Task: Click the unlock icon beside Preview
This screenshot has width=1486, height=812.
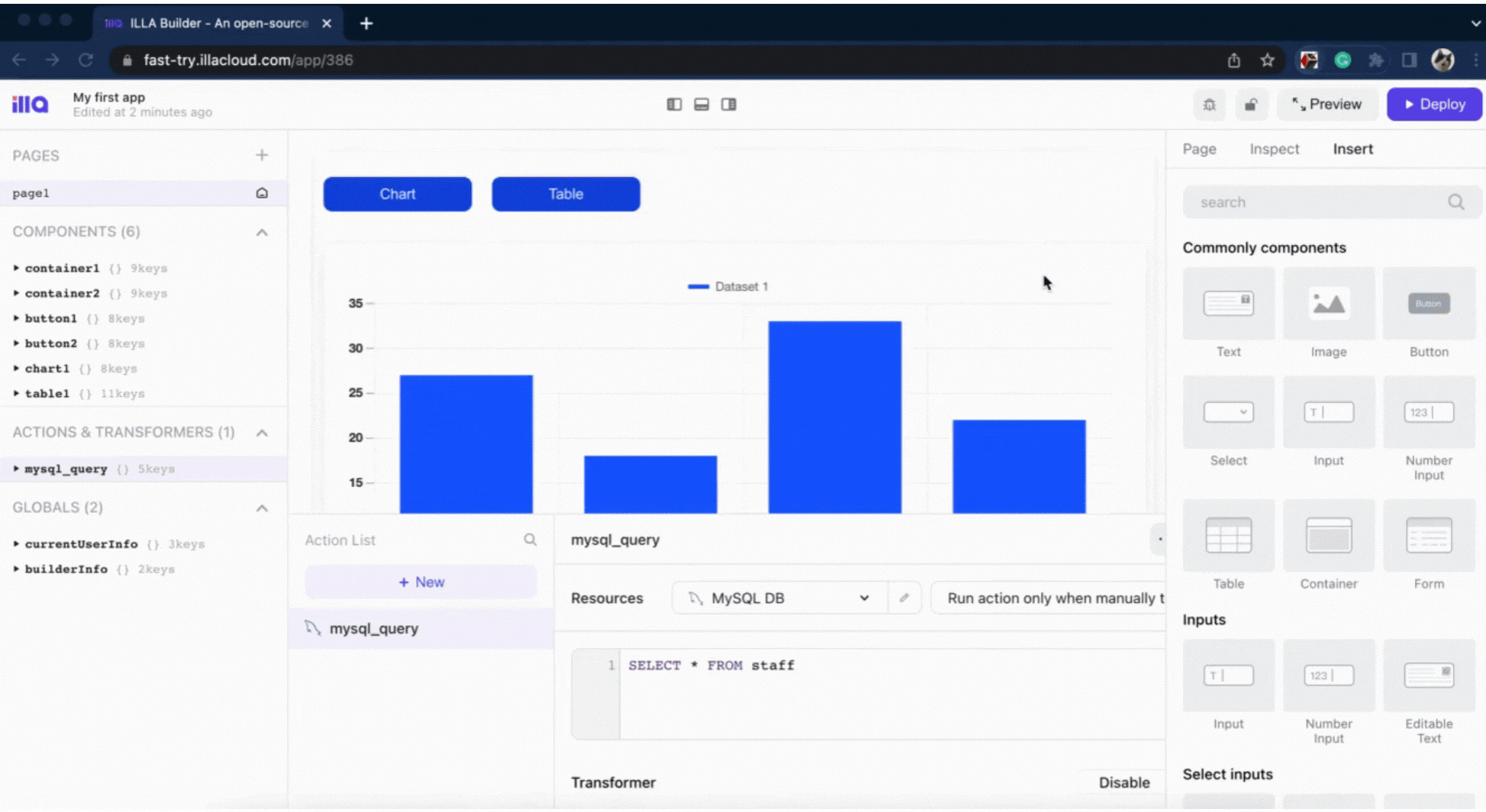Action: [x=1251, y=105]
